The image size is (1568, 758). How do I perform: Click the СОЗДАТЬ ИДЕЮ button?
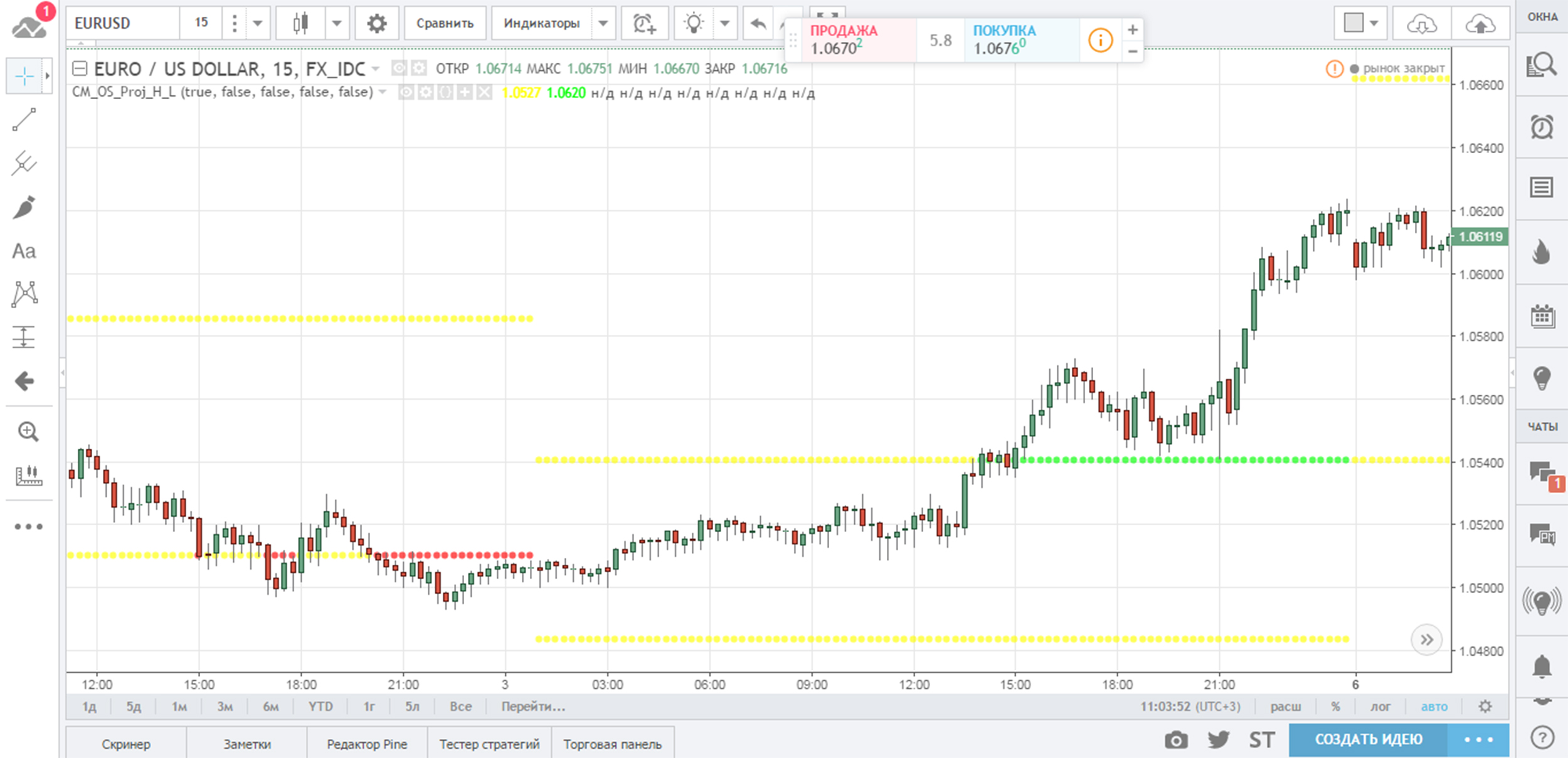(1369, 740)
